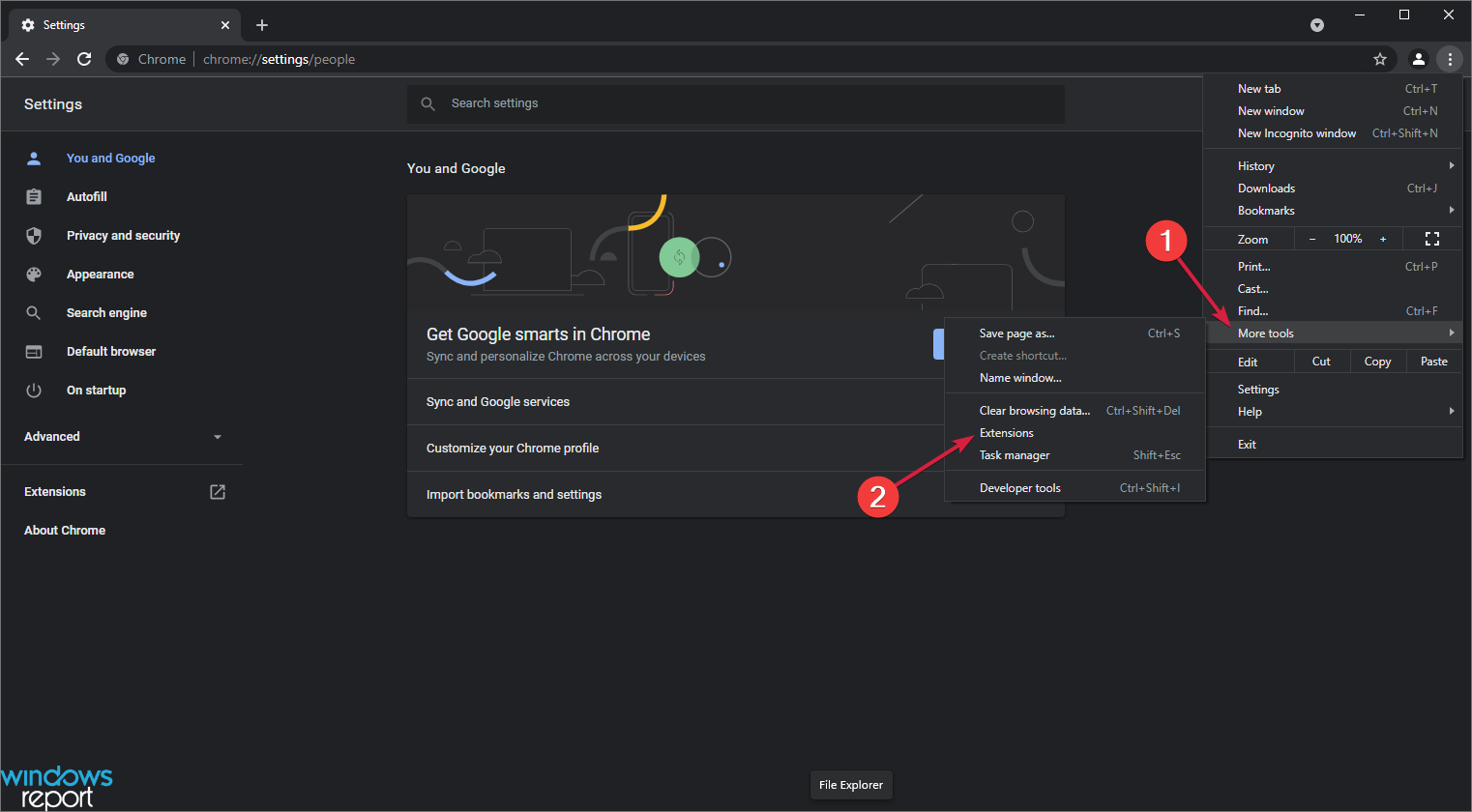Click the Search settings input field
Screen dimensions: 1472x812
(x=736, y=103)
